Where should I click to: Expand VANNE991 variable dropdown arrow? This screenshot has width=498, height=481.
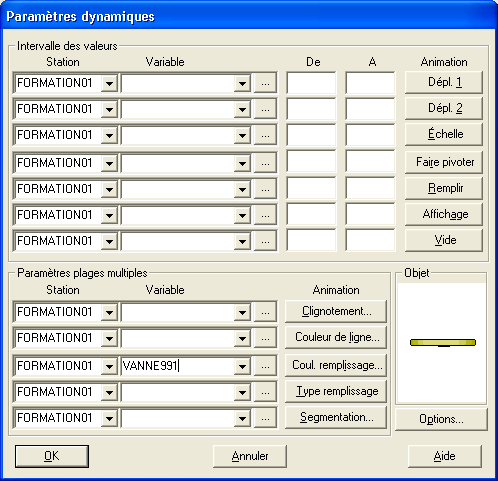click(242, 366)
